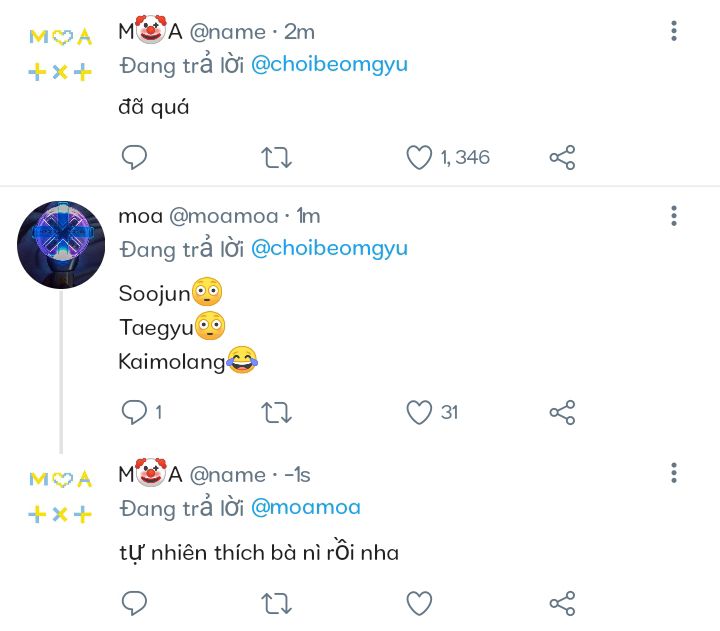Screen dimensions: 720x631
Task: Open @choibeomgyu mention in the first tweet
Action: pos(329,65)
